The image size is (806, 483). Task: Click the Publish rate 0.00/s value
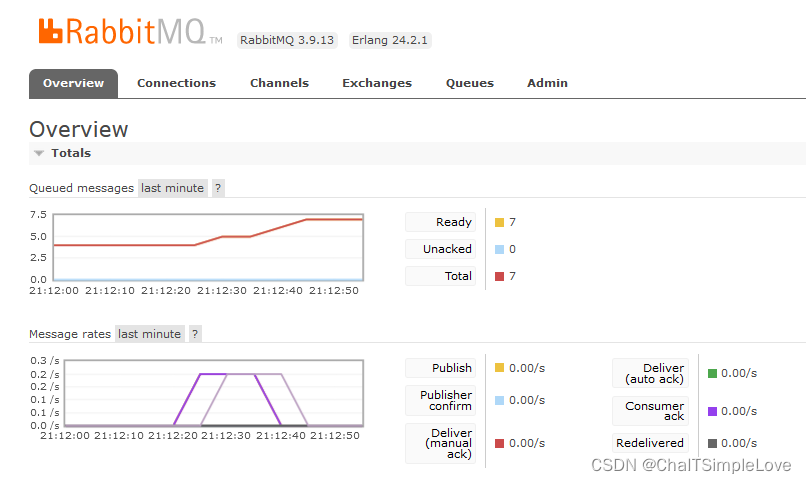pyautogui.click(x=527, y=368)
